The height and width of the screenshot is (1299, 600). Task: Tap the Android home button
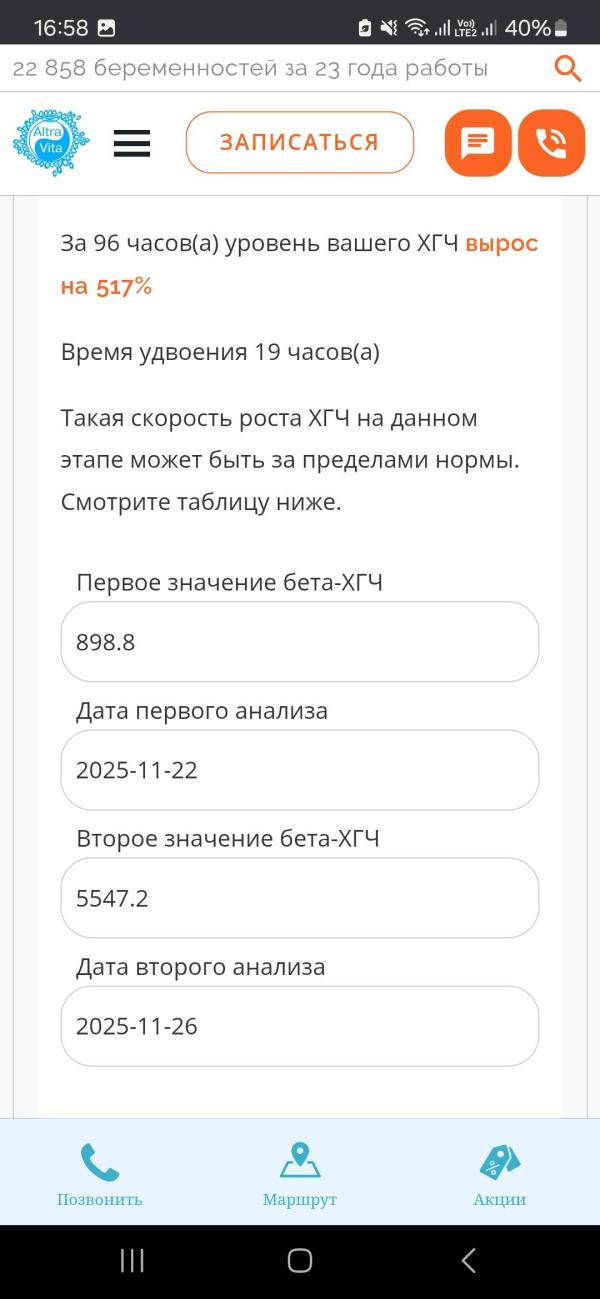coord(299,1261)
